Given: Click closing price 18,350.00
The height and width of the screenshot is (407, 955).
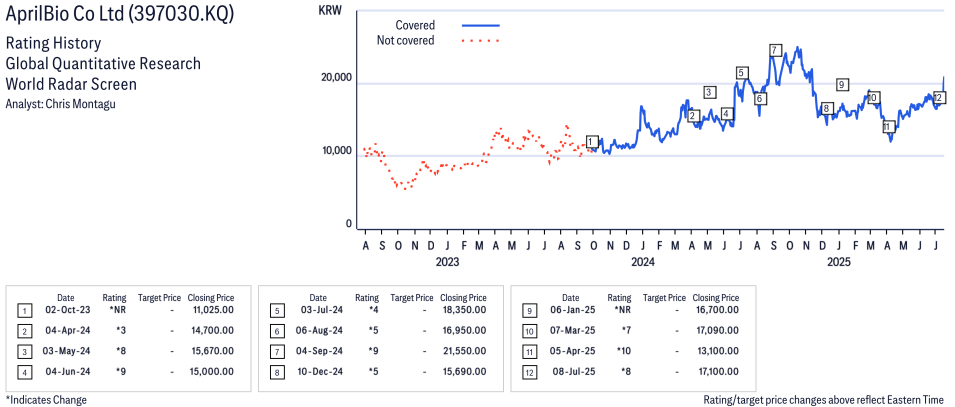Looking at the screenshot, I should [x=463, y=310].
